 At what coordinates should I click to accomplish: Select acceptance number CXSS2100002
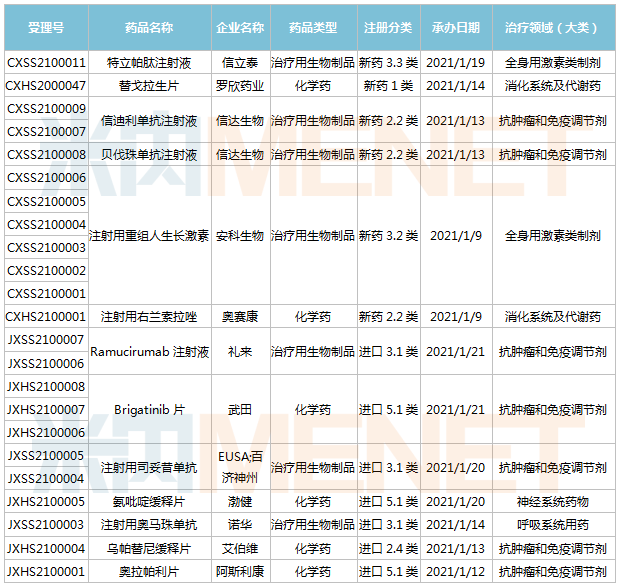click(x=46, y=271)
